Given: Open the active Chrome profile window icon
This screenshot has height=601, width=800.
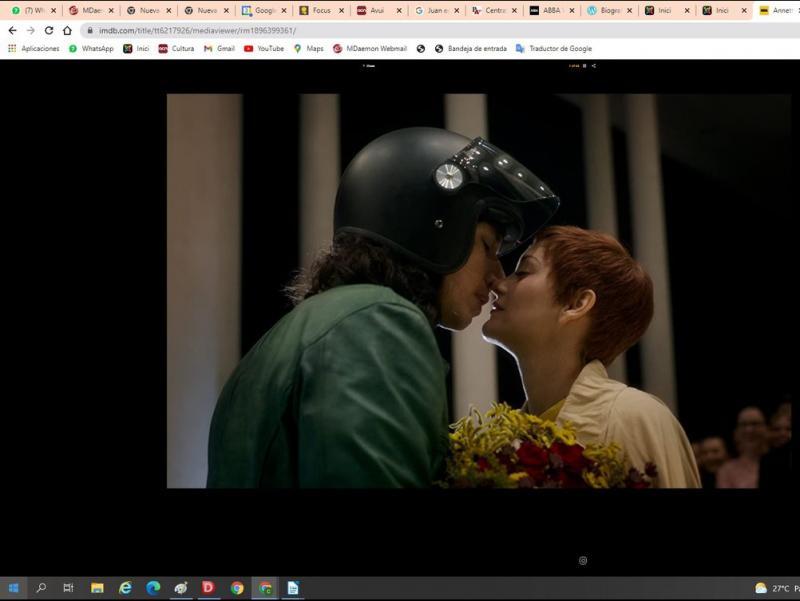Looking at the screenshot, I should pyautogui.click(x=265, y=588).
